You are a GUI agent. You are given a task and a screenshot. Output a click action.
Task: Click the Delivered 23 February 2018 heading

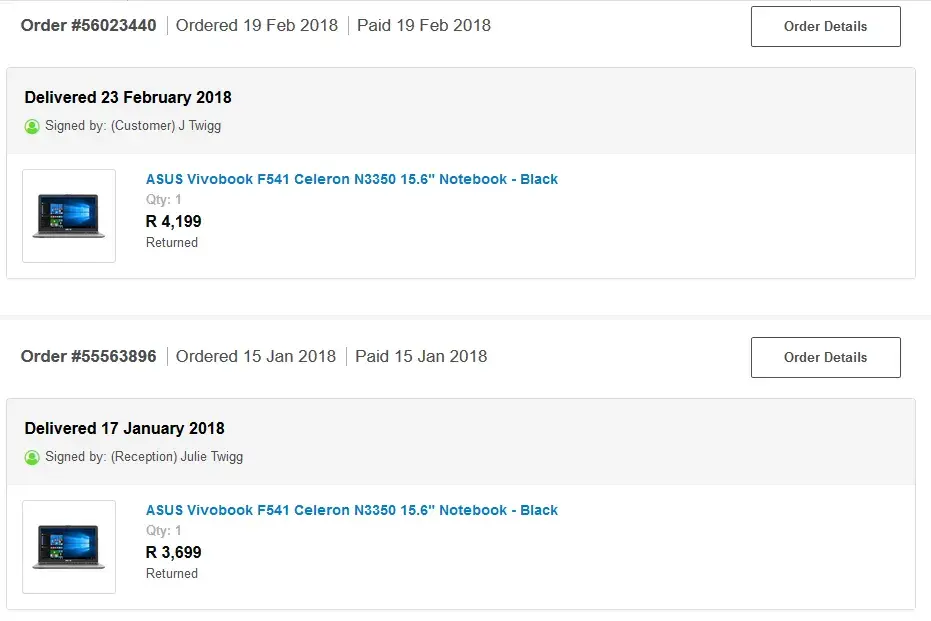(x=128, y=97)
